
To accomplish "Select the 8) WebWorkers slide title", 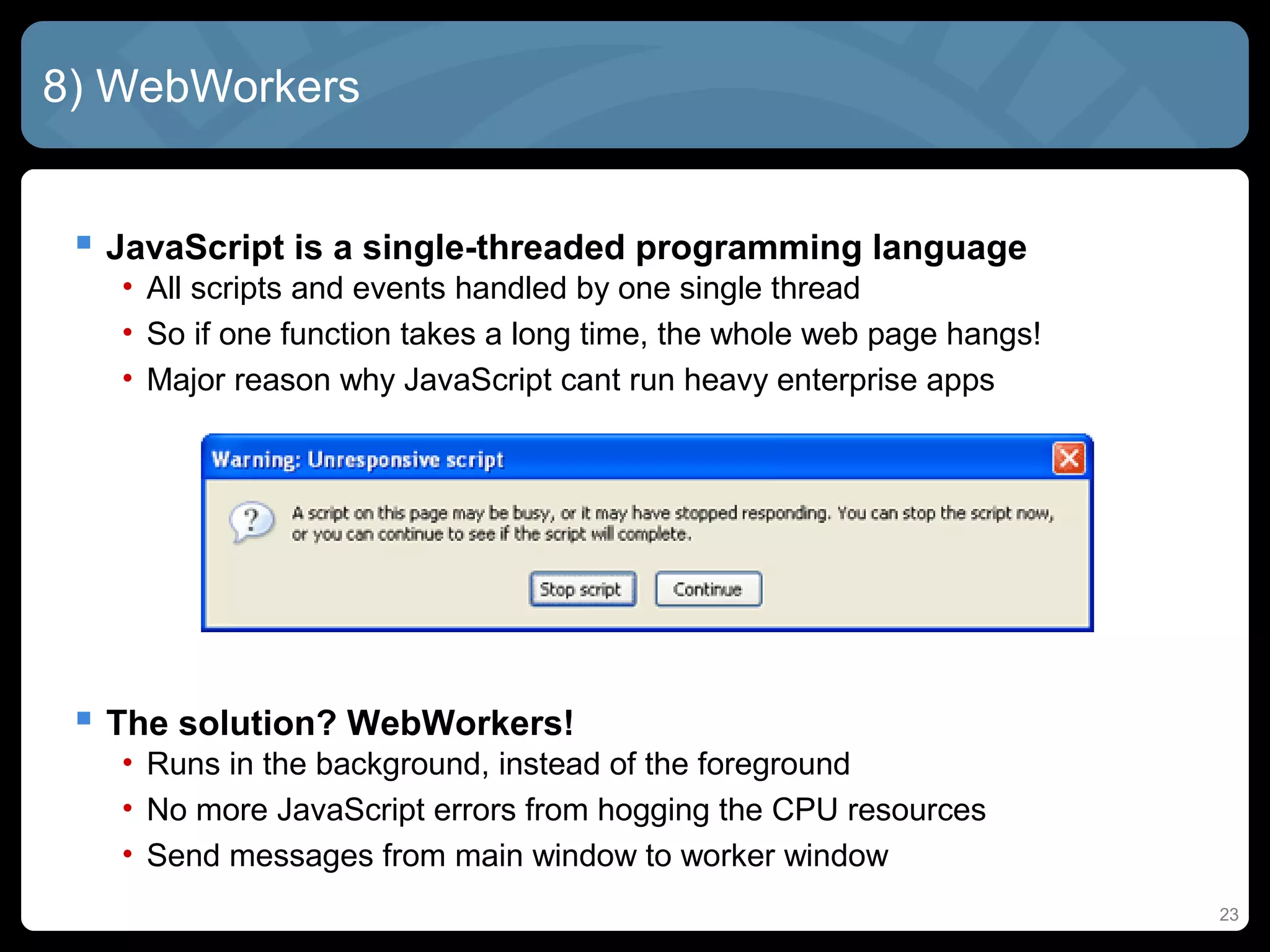I will (201, 86).
